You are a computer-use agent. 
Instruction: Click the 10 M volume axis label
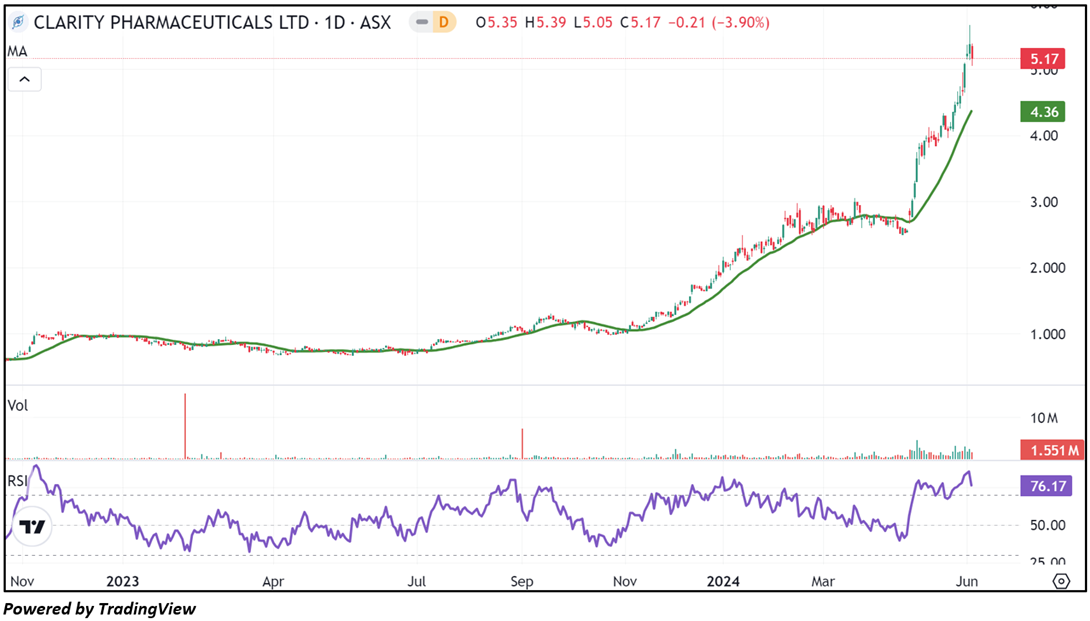pos(1044,418)
